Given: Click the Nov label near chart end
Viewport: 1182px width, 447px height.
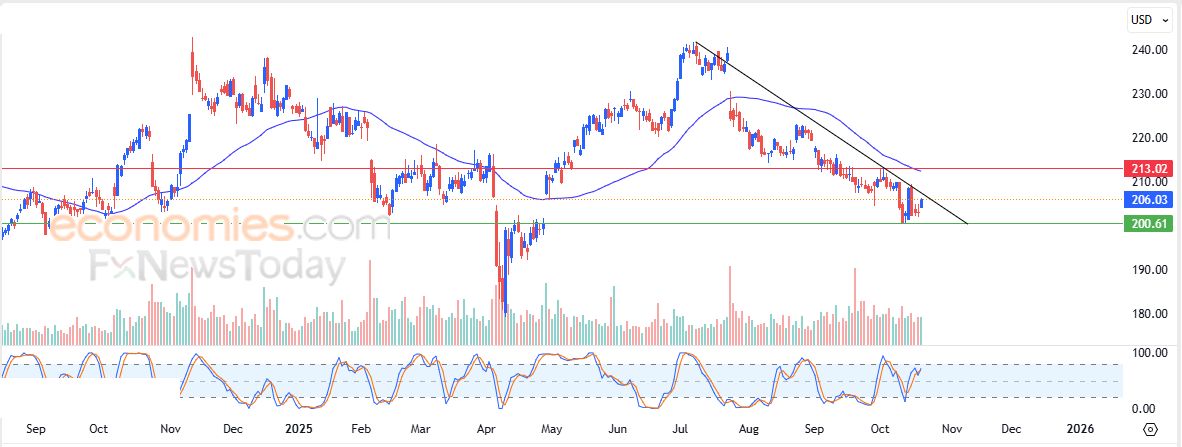Looking at the screenshot, I should click(x=951, y=429).
